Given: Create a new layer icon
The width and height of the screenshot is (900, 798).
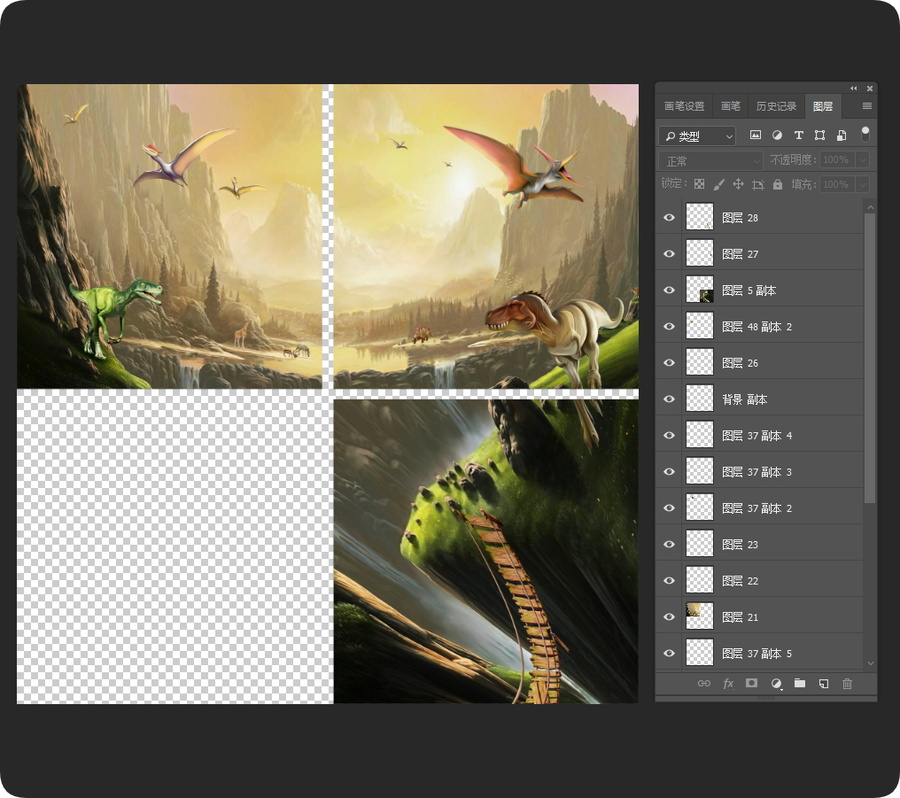Looking at the screenshot, I should coord(824,683).
